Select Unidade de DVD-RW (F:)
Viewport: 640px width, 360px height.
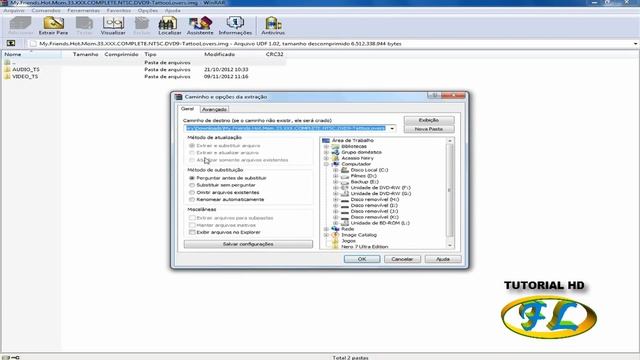click(x=380, y=188)
